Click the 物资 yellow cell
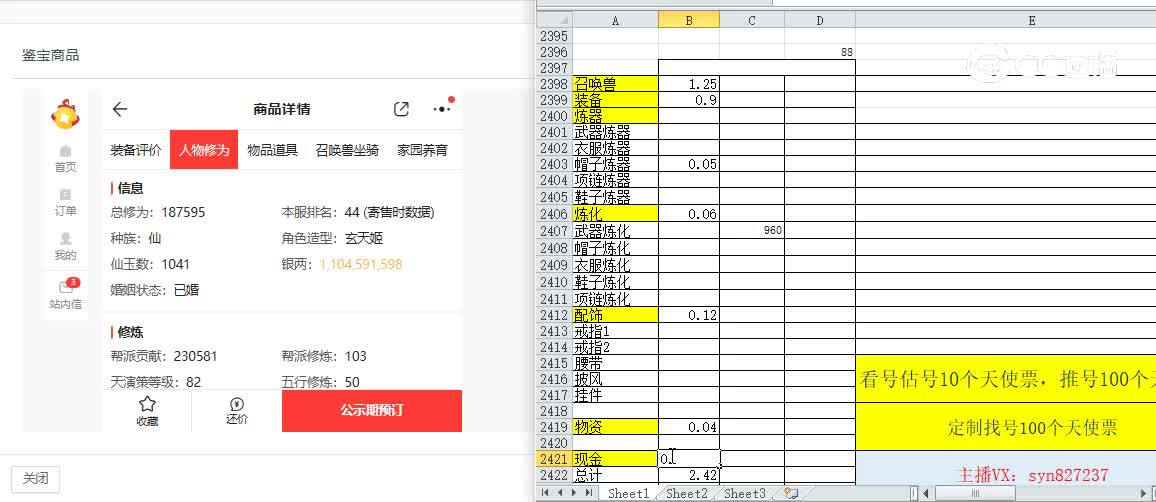This screenshot has width=1156, height=502. pyautogui.click(x=616, y=427)
